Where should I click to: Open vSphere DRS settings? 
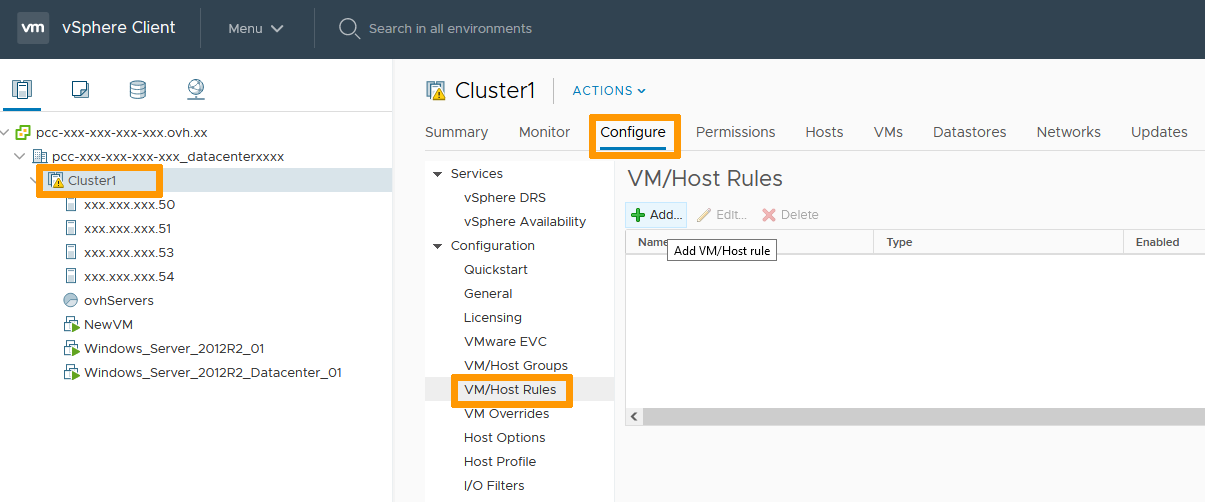(504, 198)
